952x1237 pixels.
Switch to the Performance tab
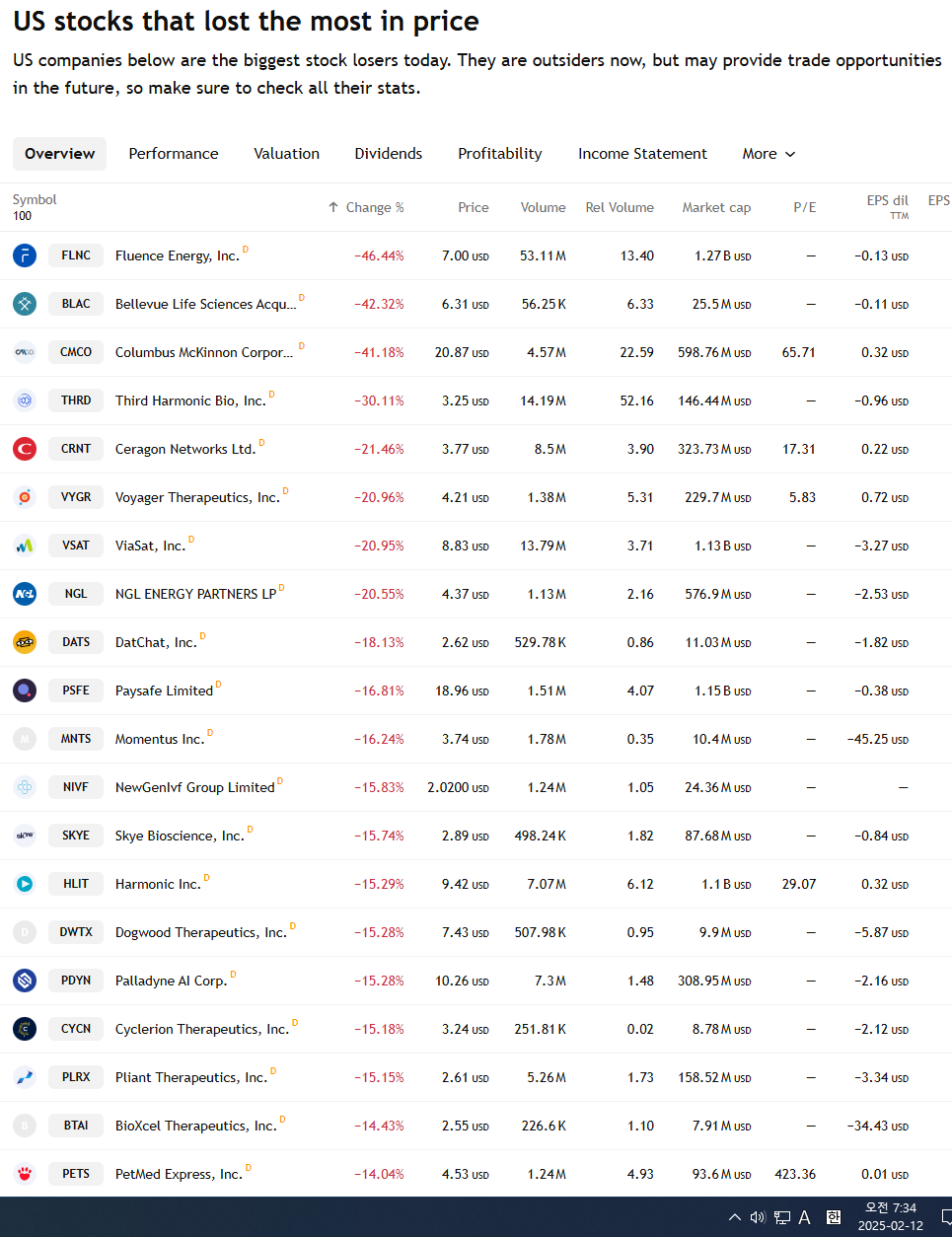pyautogui.click(x=174, y=154)
